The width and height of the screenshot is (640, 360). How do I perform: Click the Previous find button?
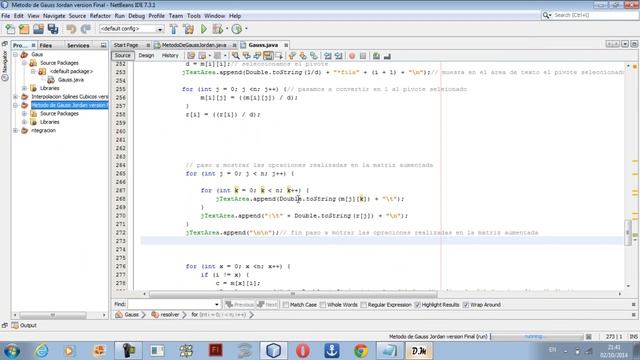point(239,304)
